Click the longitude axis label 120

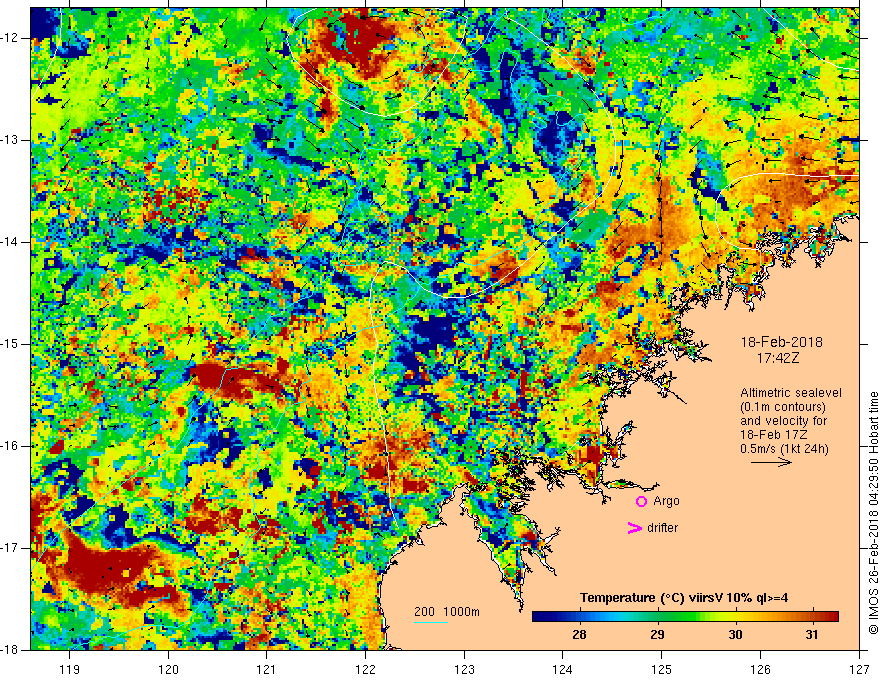click(168, 669)
